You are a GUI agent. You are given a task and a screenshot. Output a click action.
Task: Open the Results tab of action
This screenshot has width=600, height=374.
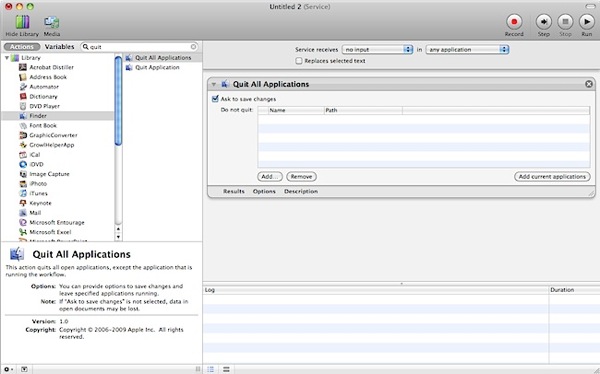coord(233,191)
